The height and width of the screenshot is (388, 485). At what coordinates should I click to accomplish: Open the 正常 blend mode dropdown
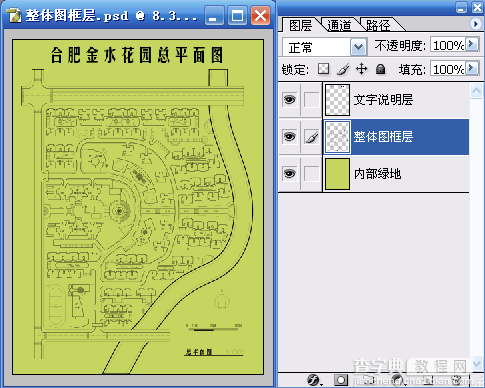(358, 47)
